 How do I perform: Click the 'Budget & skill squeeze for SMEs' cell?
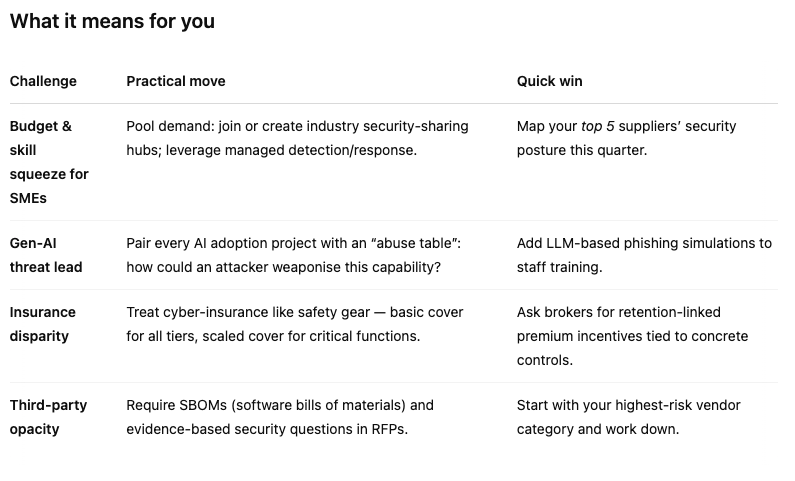point(49,162)
